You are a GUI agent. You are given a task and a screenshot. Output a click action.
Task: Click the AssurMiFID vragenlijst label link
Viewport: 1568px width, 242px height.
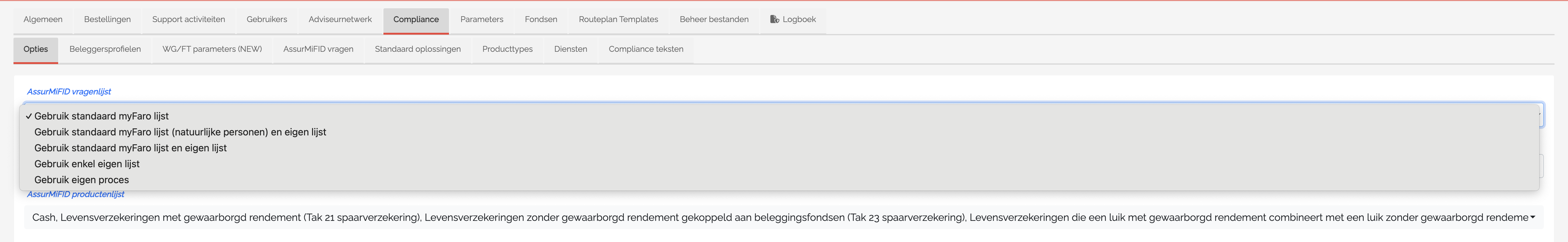point(69,91)
